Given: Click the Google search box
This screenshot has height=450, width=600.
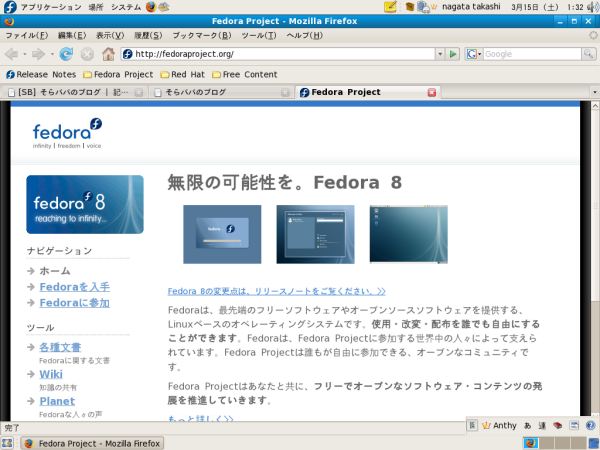Looking at the screenshot, I should pyautogui.click(x=532, y=54).
